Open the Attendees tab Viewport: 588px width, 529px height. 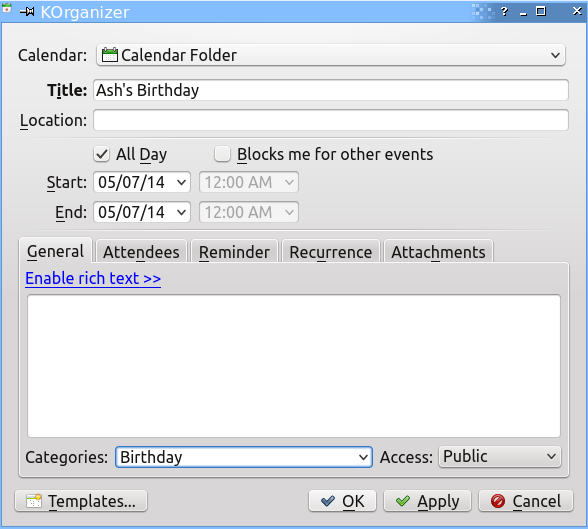(141, 252)
